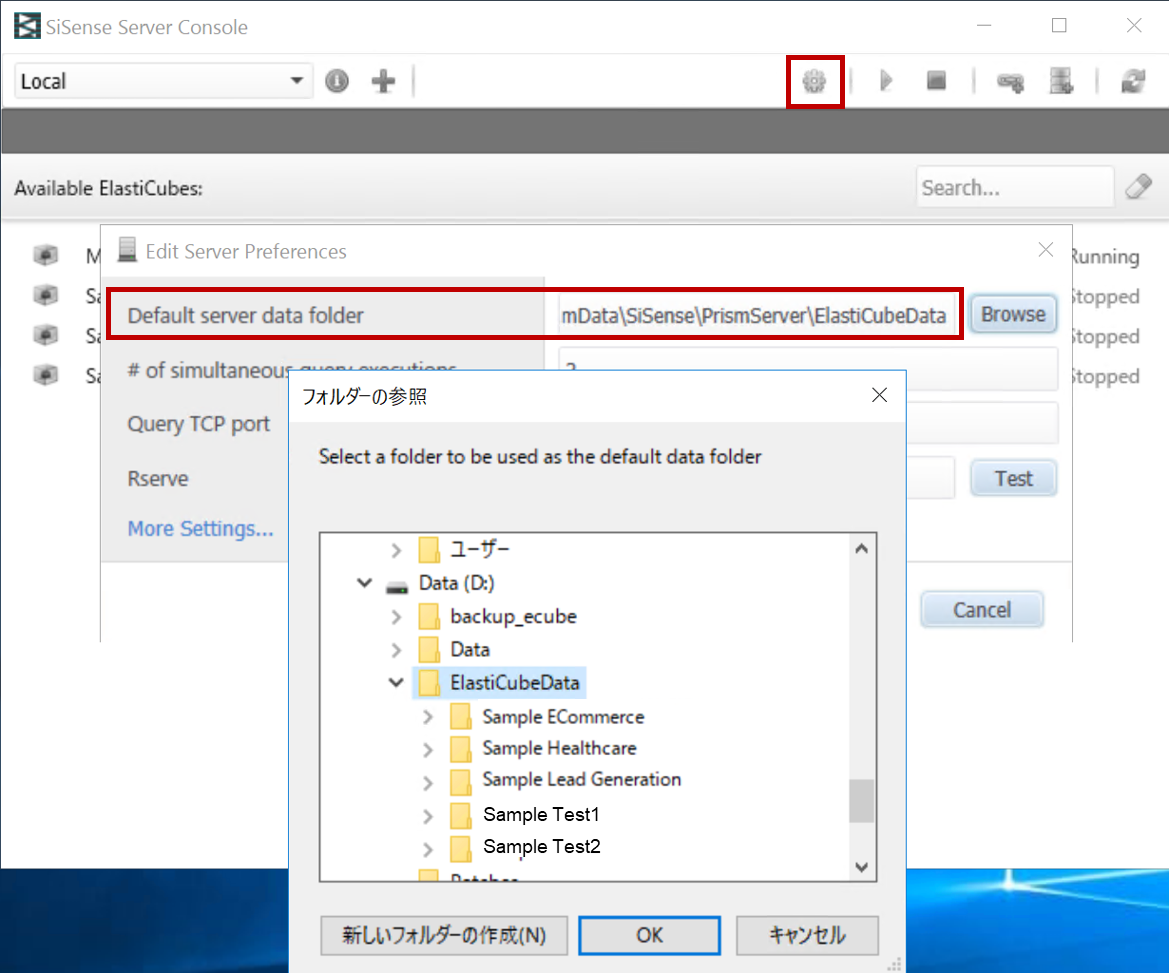
Task: Click the "Rserve" label
Action: point(158,478)
